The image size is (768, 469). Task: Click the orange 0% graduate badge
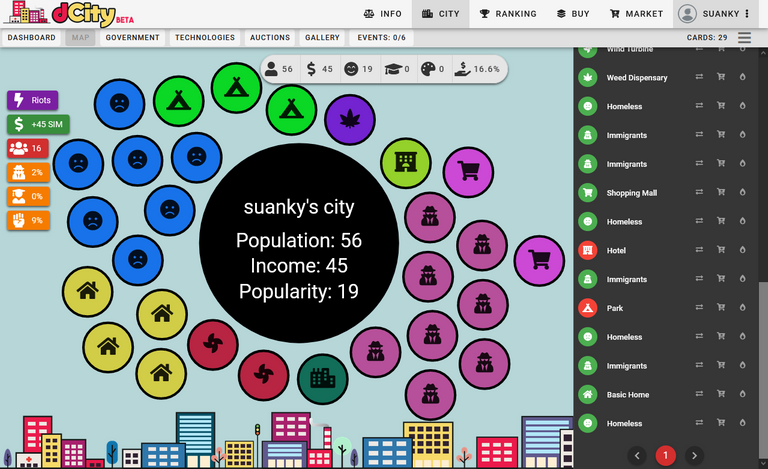(x=28, y=196)
